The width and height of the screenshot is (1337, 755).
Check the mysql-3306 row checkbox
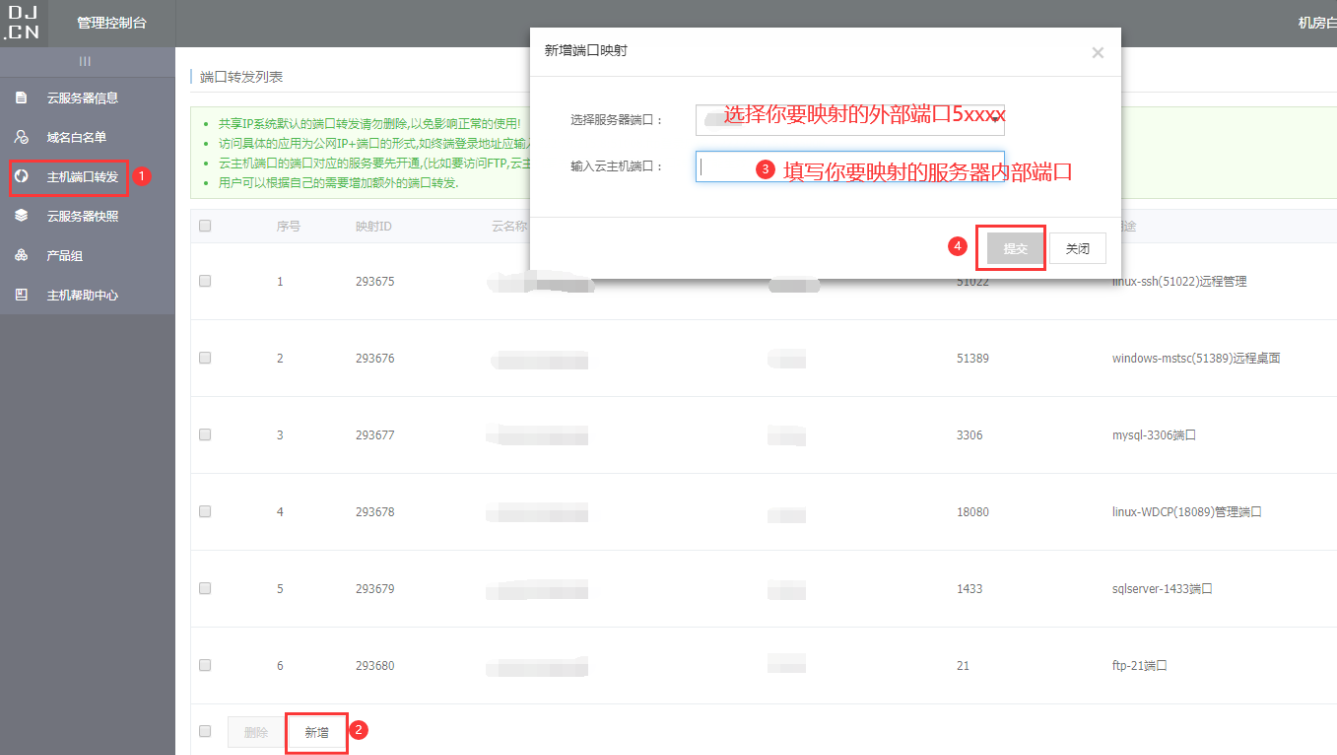pos(205,435)
